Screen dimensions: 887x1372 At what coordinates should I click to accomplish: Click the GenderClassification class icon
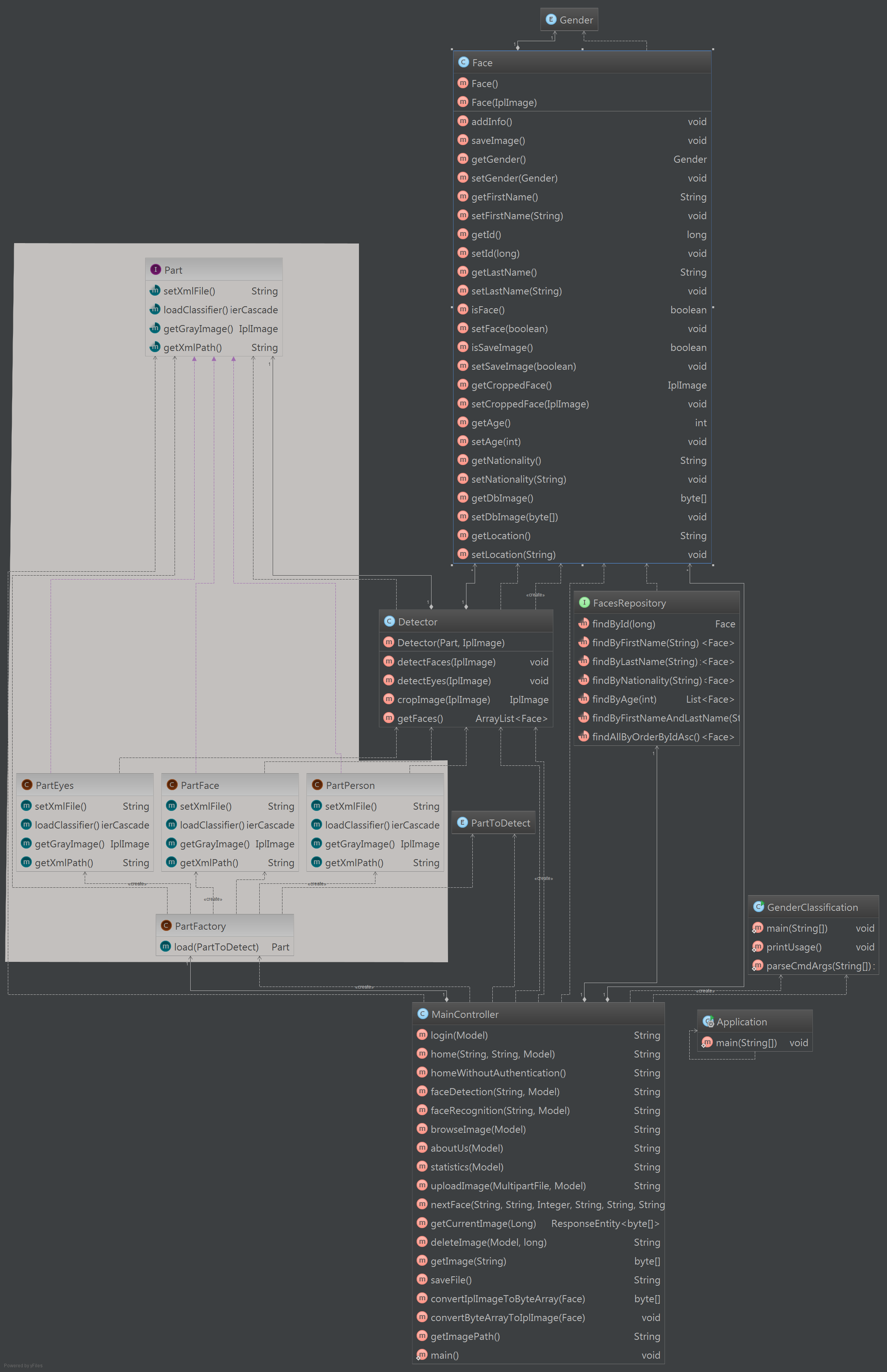(758, 907)
